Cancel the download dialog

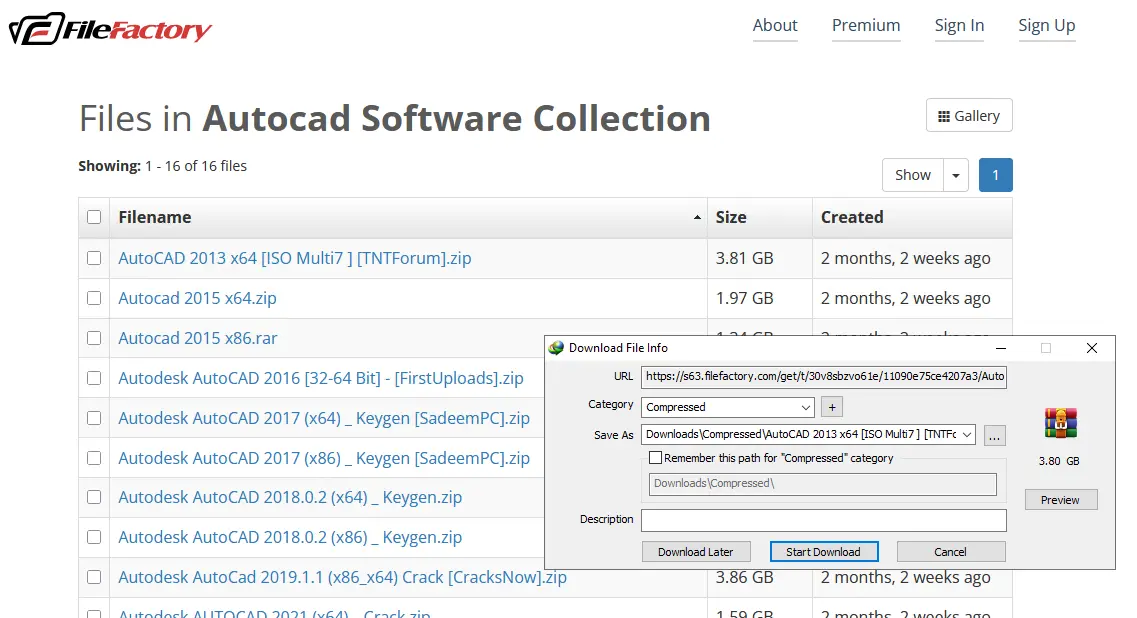pos(951,552)
